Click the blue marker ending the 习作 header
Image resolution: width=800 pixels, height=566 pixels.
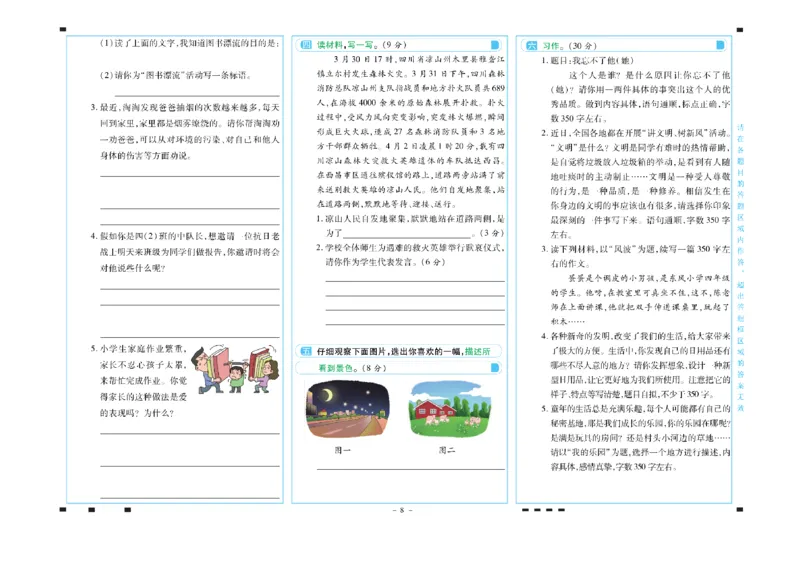720,45
